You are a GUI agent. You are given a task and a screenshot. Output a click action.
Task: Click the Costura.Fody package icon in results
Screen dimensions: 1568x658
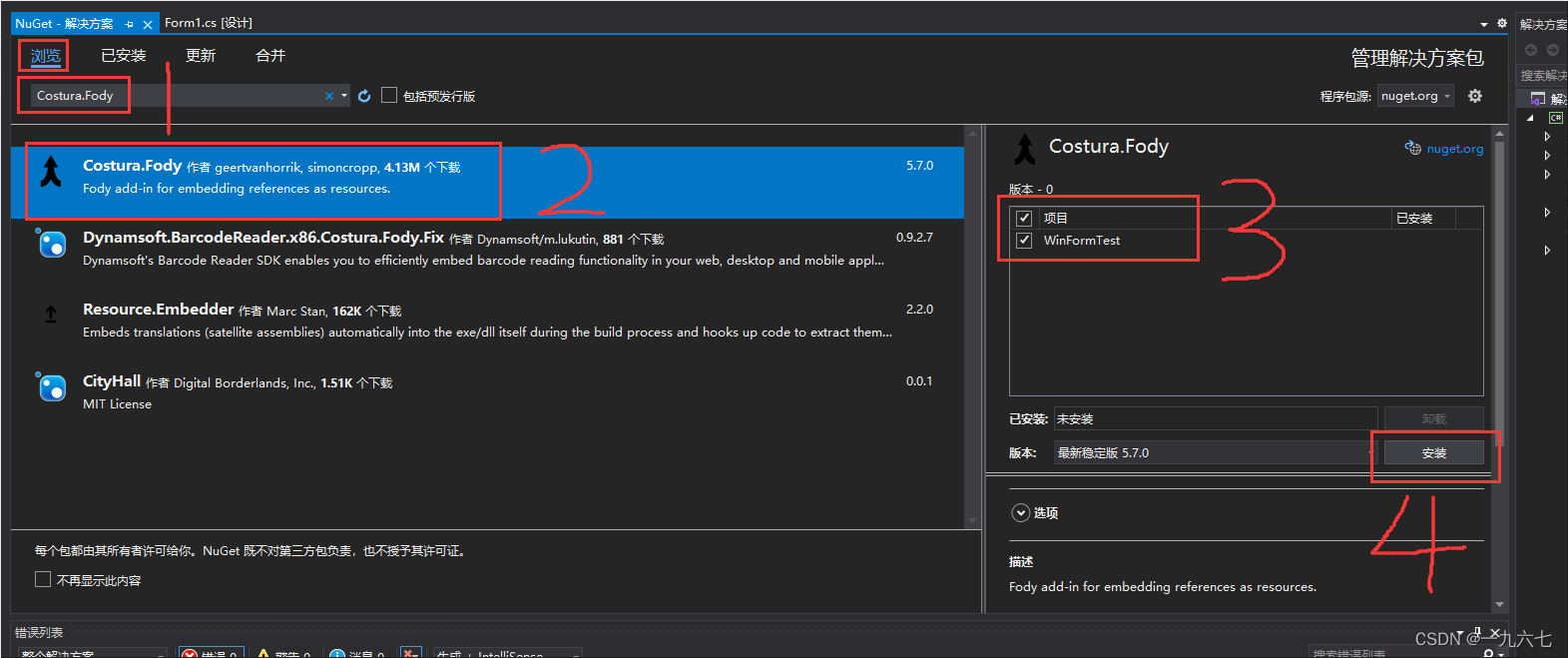pos(51,172)
